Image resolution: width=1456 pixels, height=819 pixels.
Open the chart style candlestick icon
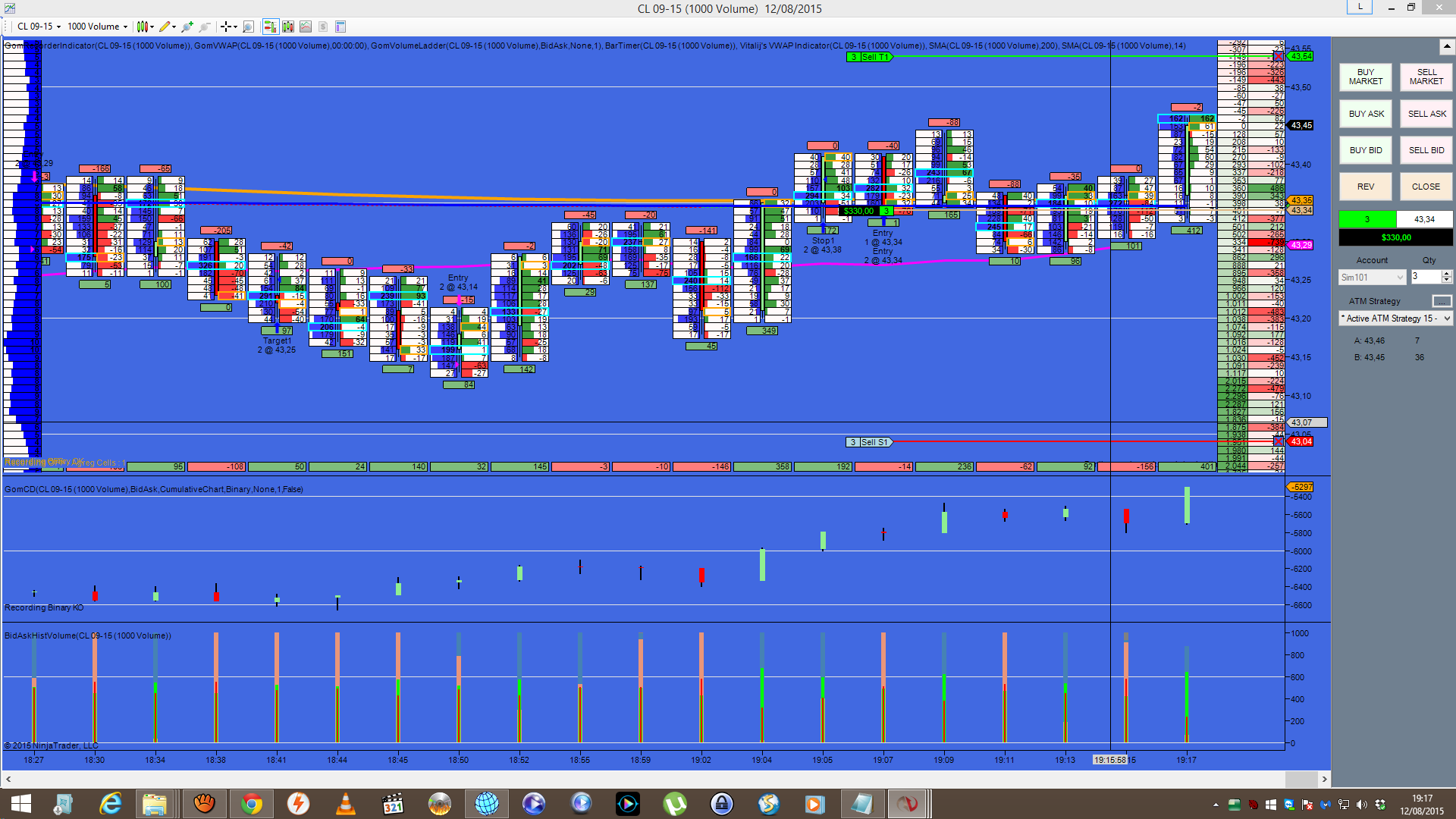(x=142, y=27)
